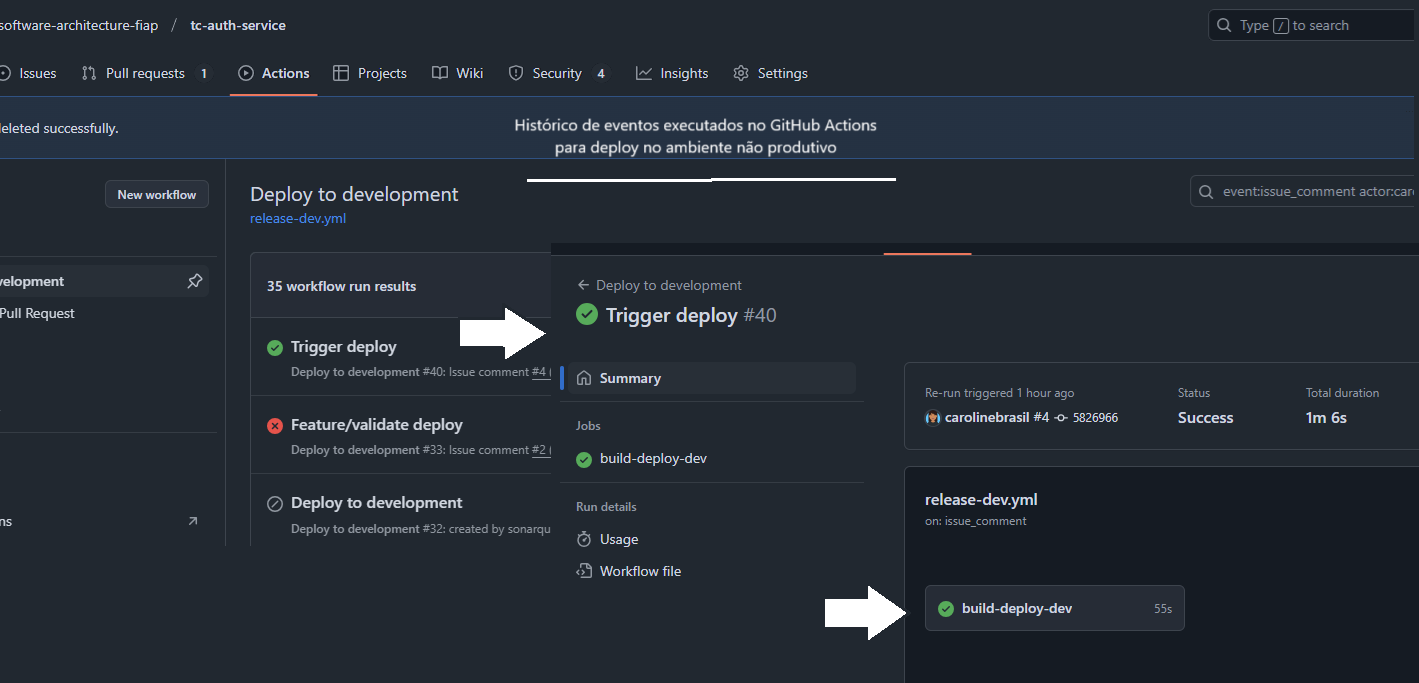Open the #4 issue link in run summary
Screen dimensions: 1419x683
1041,417
